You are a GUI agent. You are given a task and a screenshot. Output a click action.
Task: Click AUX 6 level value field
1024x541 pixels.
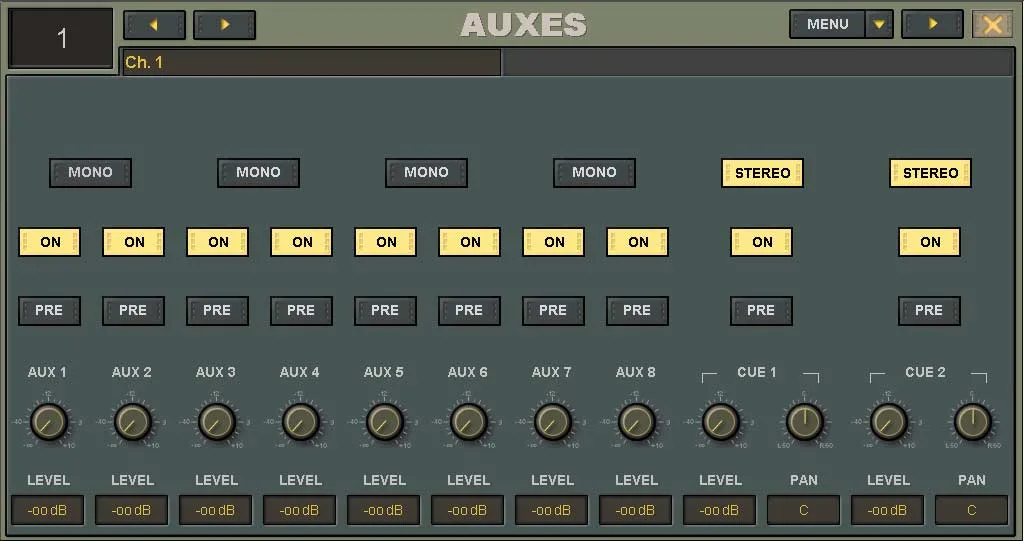click(x=467, y=510)
